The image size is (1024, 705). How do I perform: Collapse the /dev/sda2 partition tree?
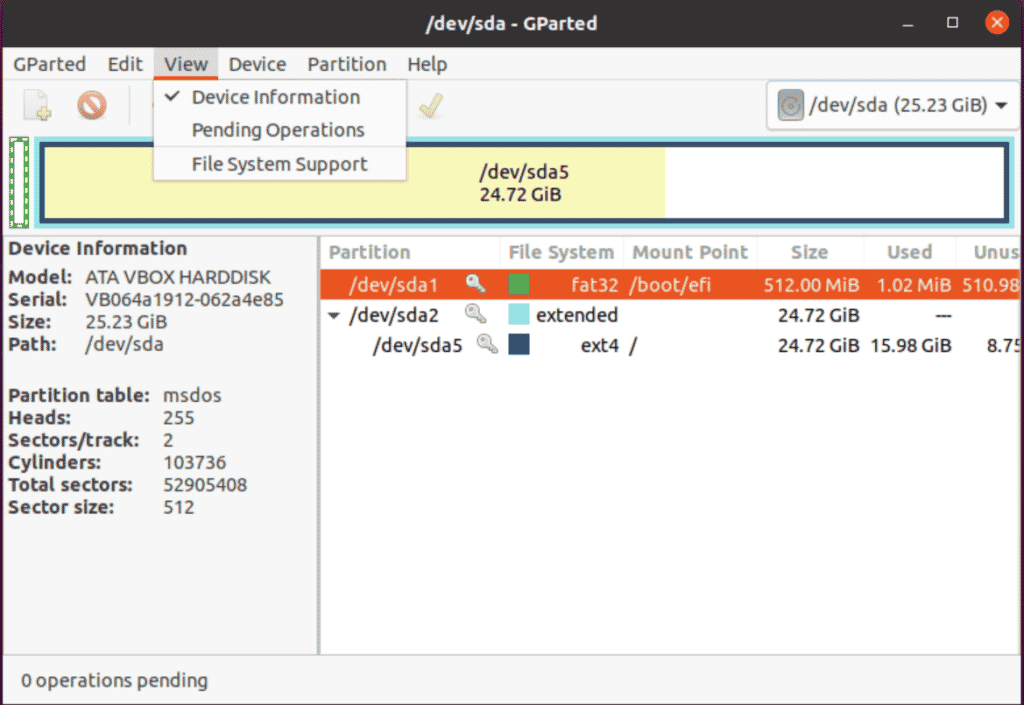(334, 315)
